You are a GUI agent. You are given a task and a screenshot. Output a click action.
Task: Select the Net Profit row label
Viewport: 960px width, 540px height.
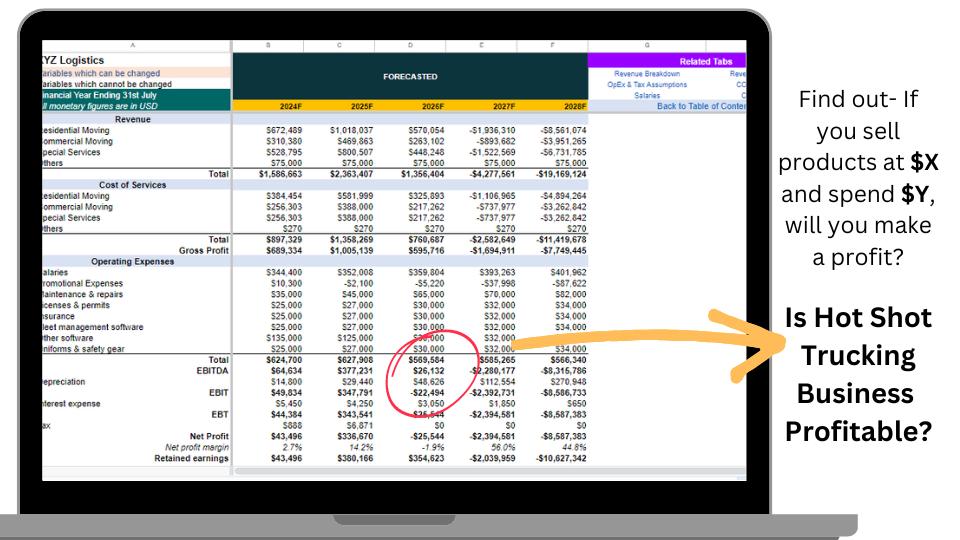[209, 437]
